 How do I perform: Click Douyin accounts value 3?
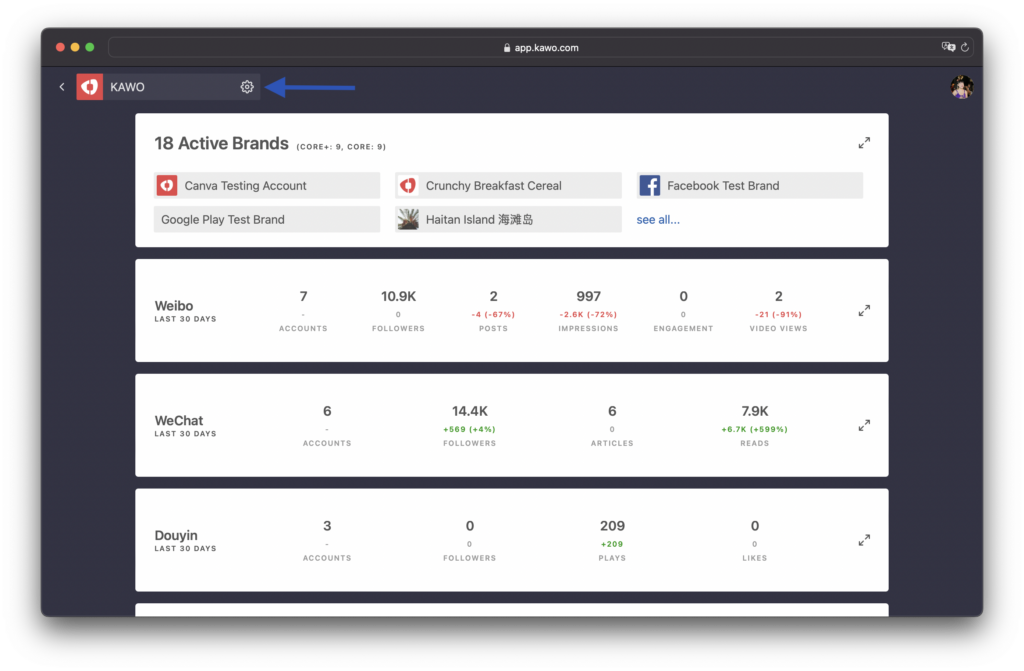327,526
